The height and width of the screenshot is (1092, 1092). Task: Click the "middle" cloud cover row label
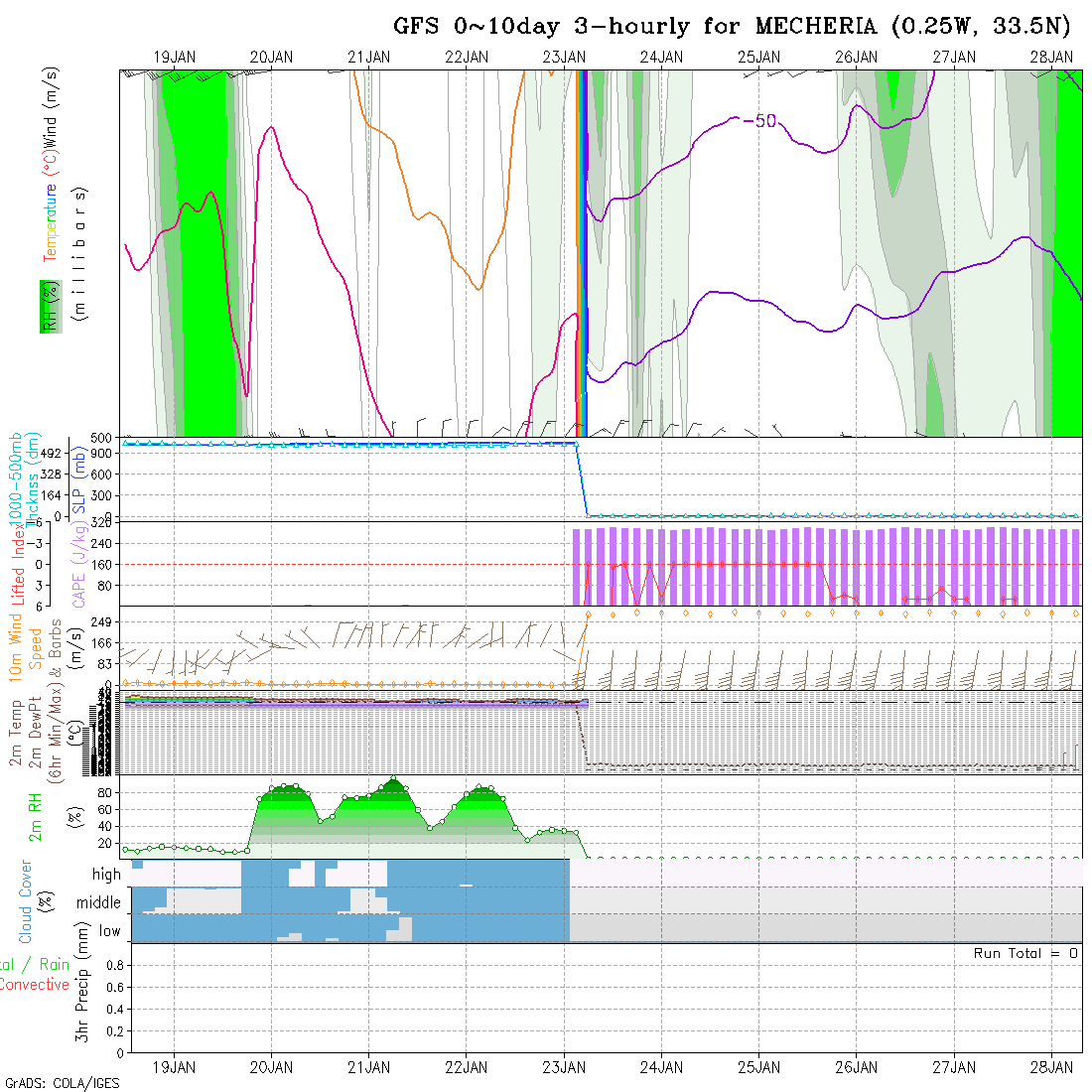tap(99, 902)
